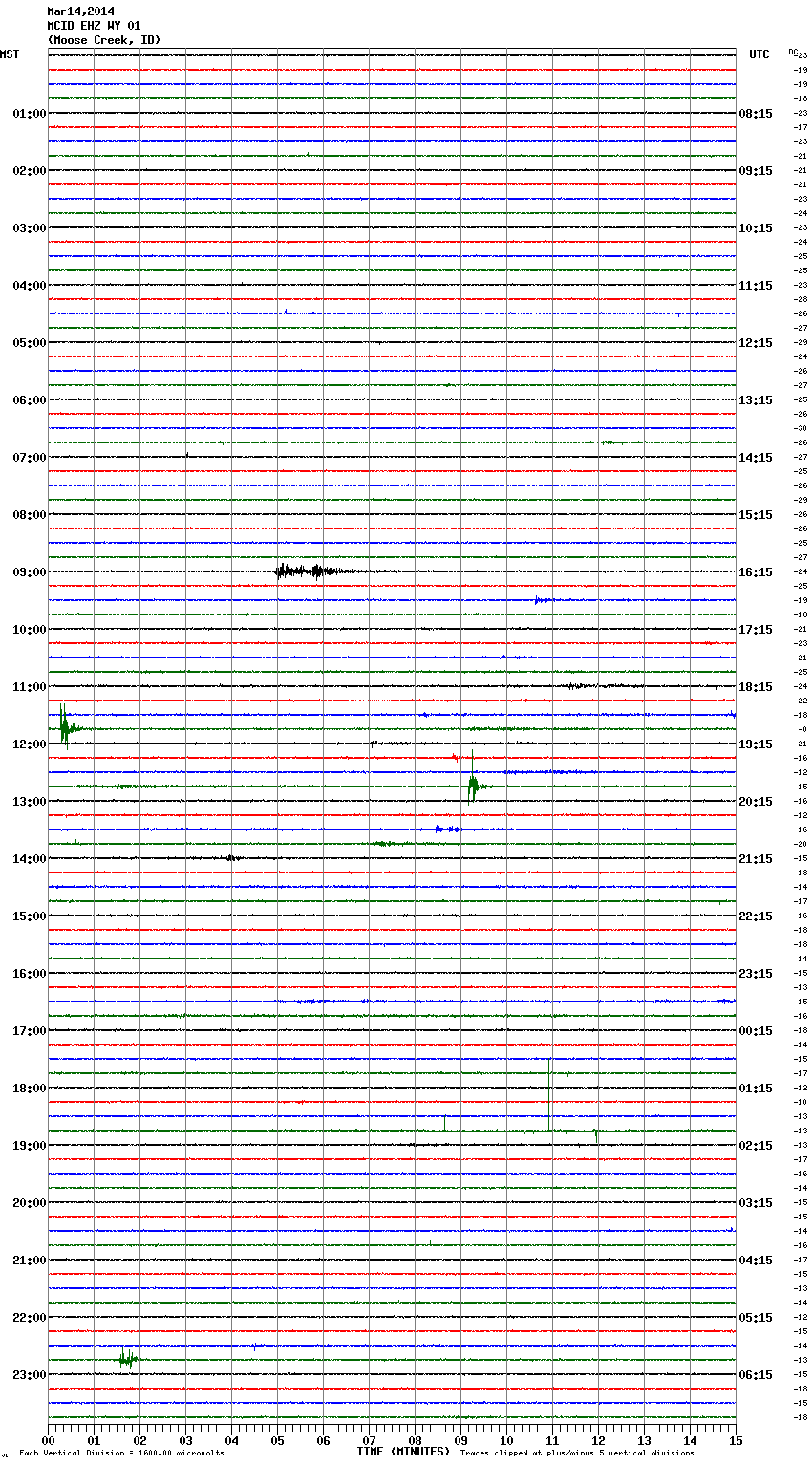Viewport: 812px width, 1466px height.
Task: Click the MST timezone label
Action: click(10, 54)
